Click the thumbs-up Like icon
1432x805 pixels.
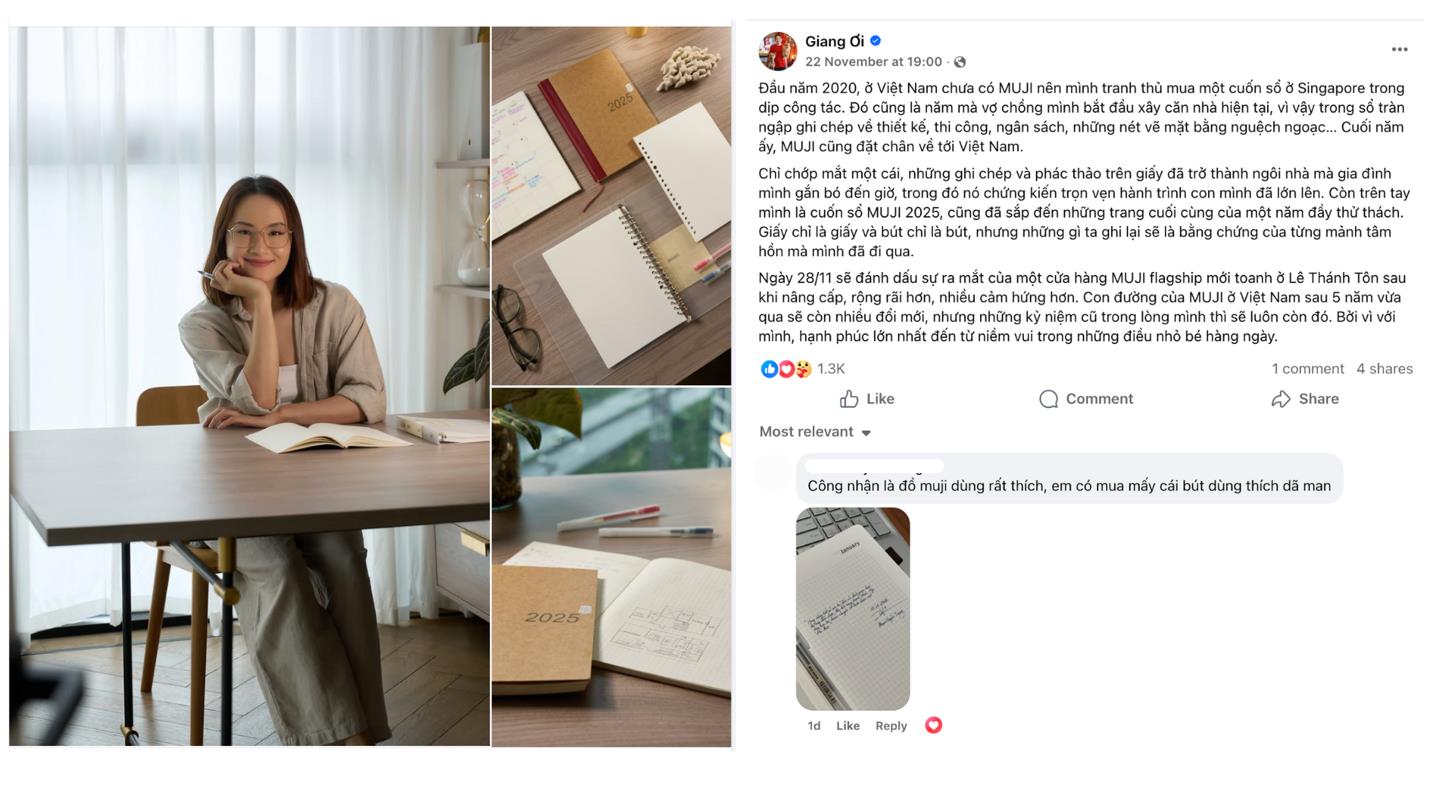[849, 399]
